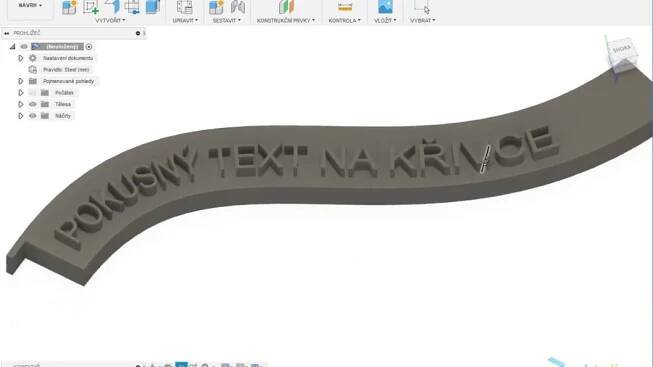Click the folder icon of Tělesa
The image size is (653, 367).
pyautogui.click(x=45, y=104)
